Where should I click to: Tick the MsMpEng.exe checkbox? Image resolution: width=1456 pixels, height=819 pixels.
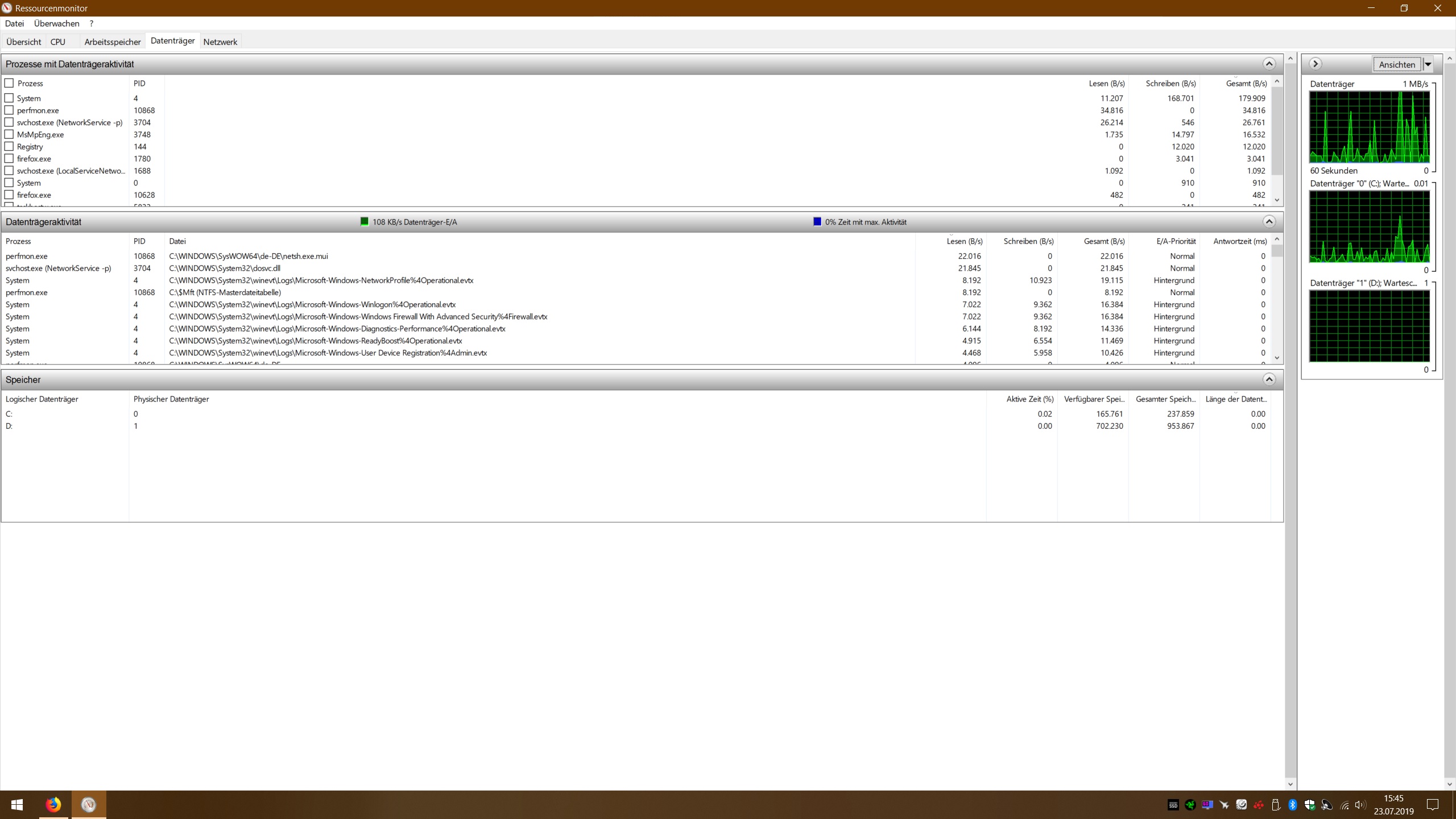click(9, 134)
